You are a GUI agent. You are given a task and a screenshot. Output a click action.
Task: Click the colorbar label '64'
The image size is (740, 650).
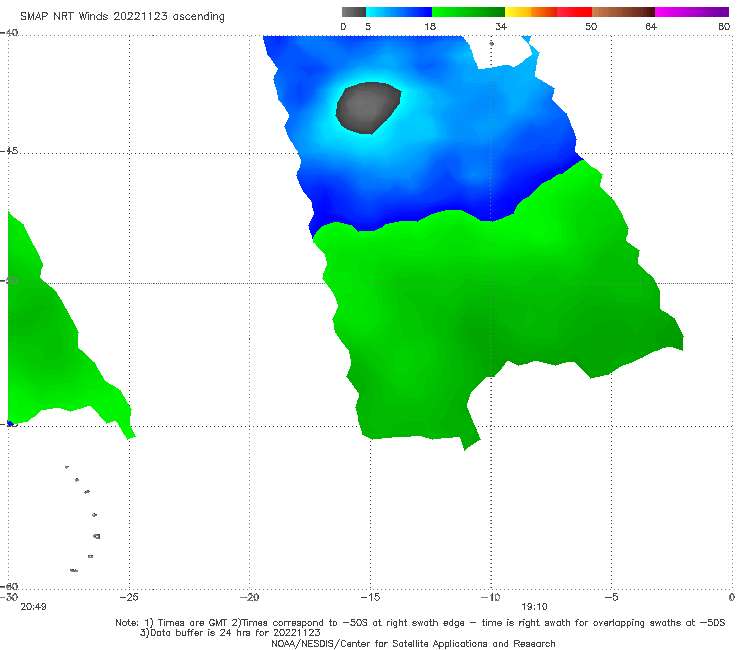(651, 27)
